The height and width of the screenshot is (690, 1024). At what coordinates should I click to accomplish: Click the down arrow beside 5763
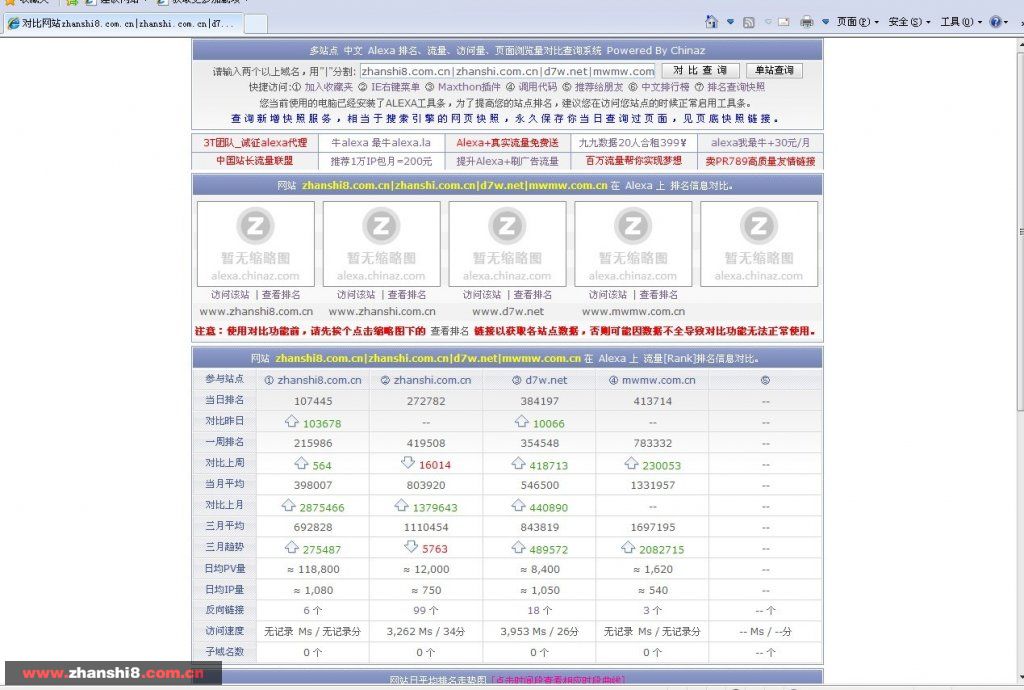click(x=411, y=546)
